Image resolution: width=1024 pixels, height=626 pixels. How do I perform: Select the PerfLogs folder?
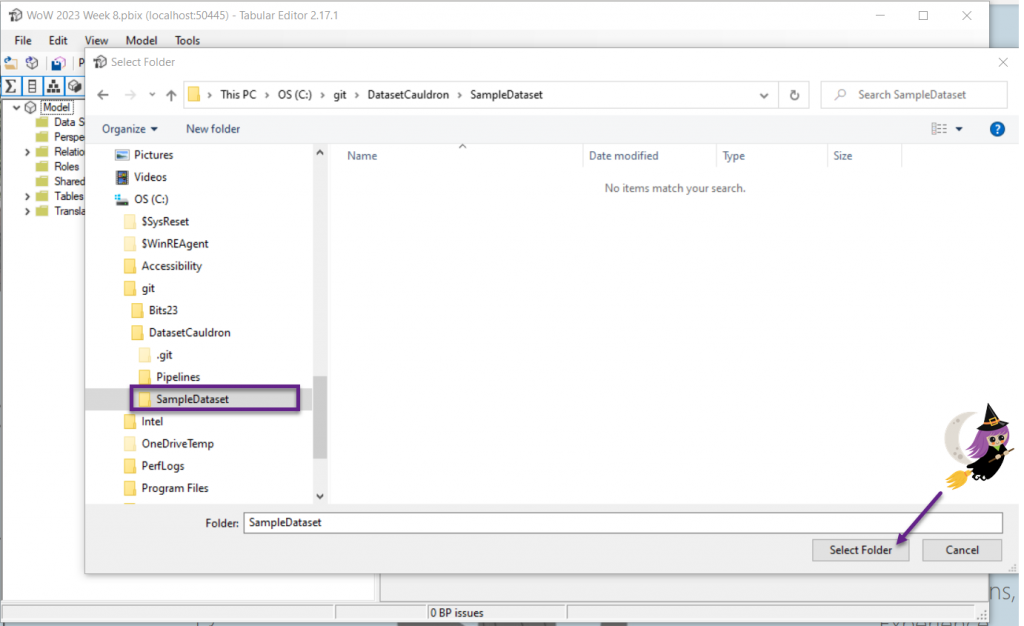pos(163,465)
